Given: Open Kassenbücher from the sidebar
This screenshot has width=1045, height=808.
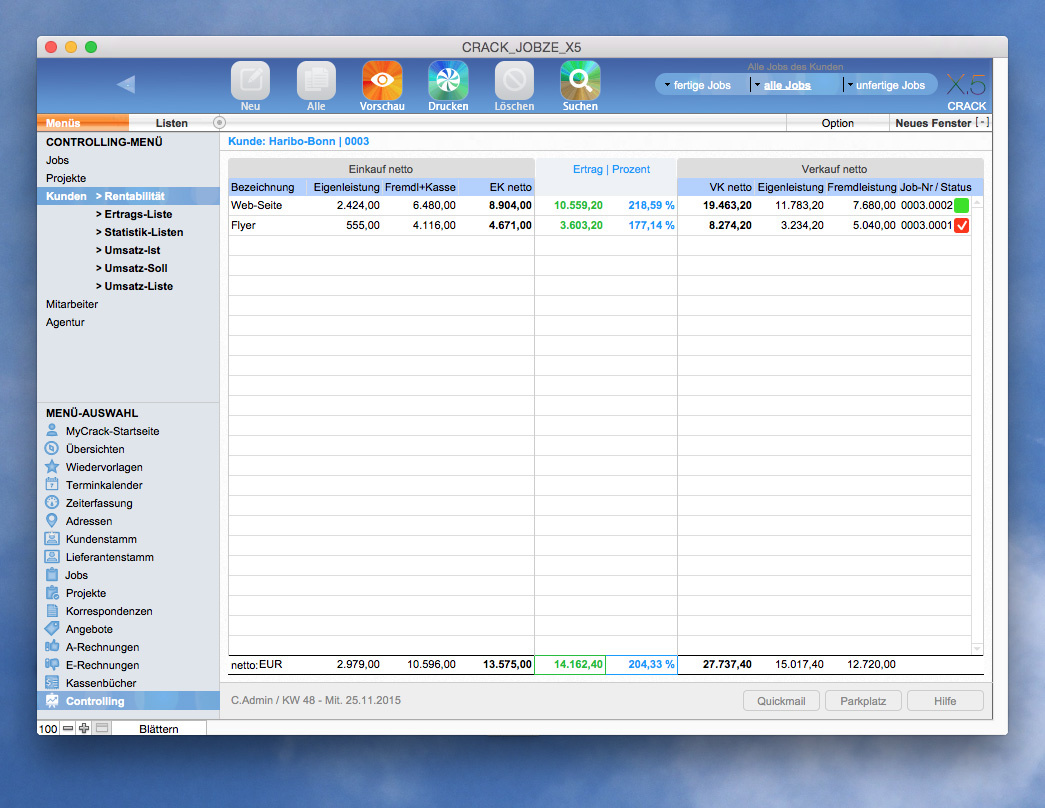Looking at the screenshot, I should (x=101, y=683).
